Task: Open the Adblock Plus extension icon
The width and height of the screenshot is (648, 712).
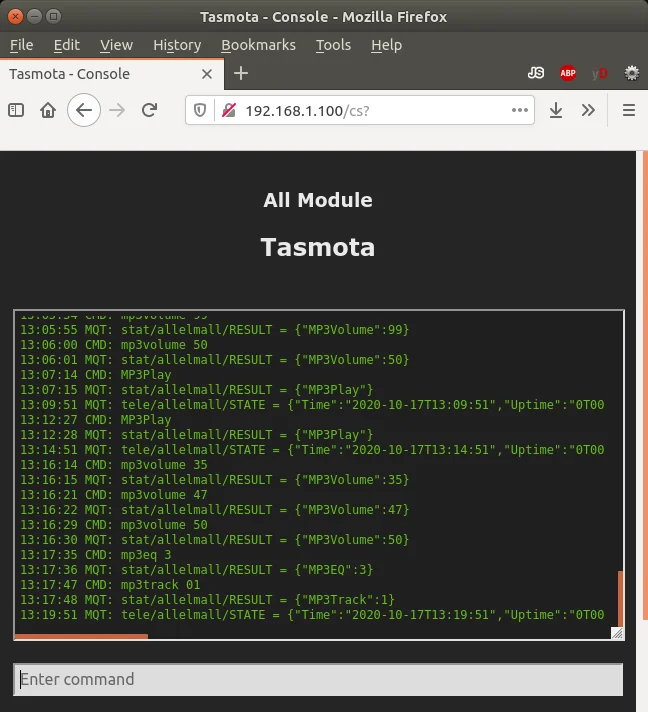Action: [x=568, y=73]
